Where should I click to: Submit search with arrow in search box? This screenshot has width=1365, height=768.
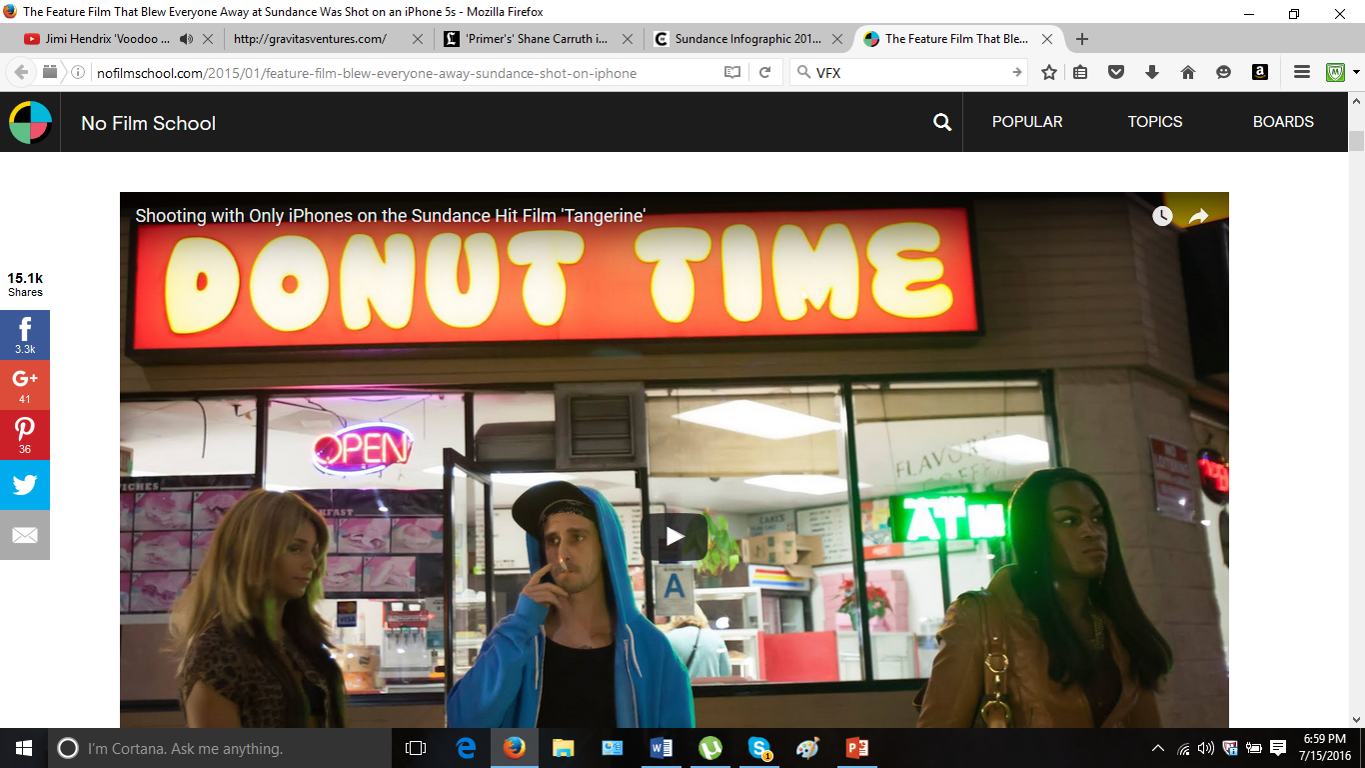pyautogui.click(x=1016, y=72)
